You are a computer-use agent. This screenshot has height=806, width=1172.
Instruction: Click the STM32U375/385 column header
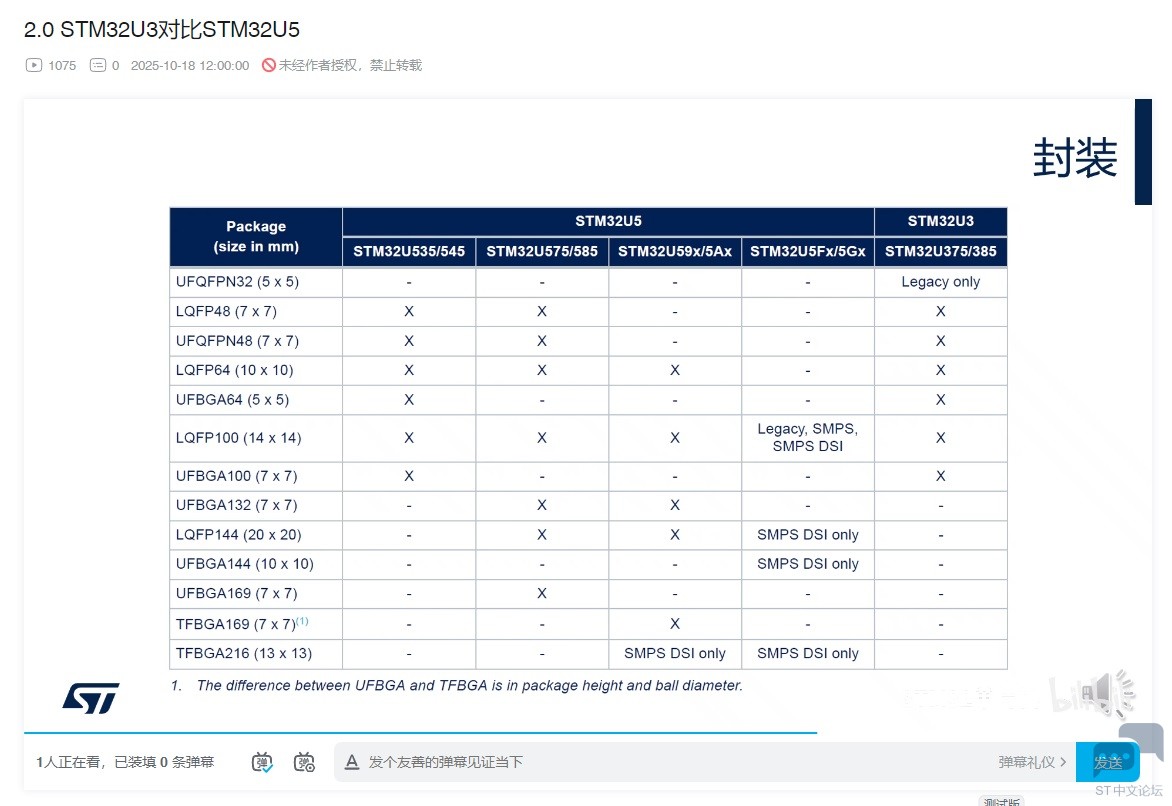pos(940,252)
